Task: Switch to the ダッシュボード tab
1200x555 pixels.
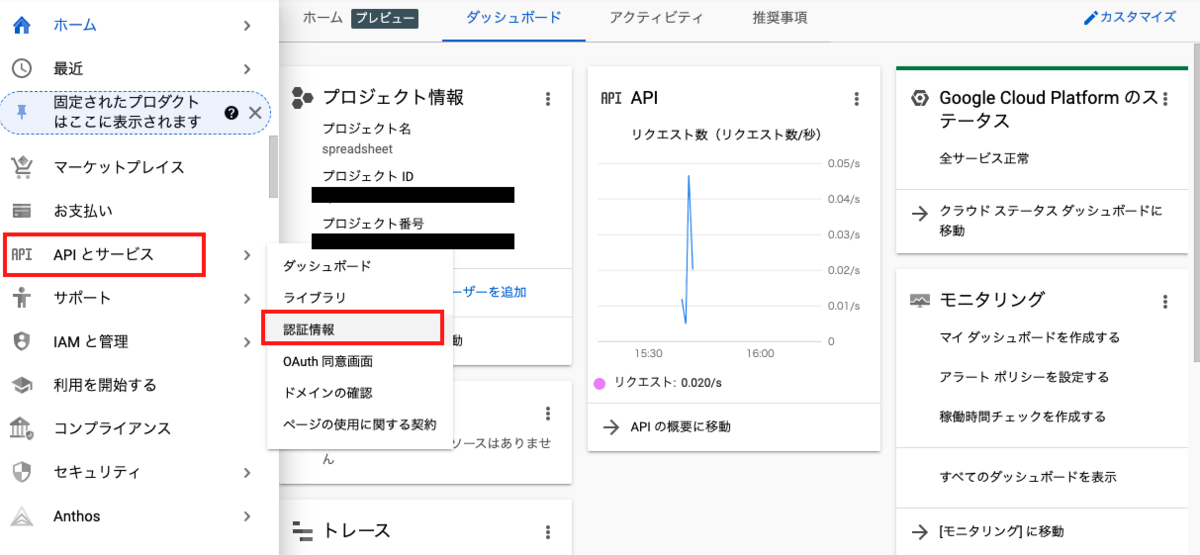Action: coord(513,18)
